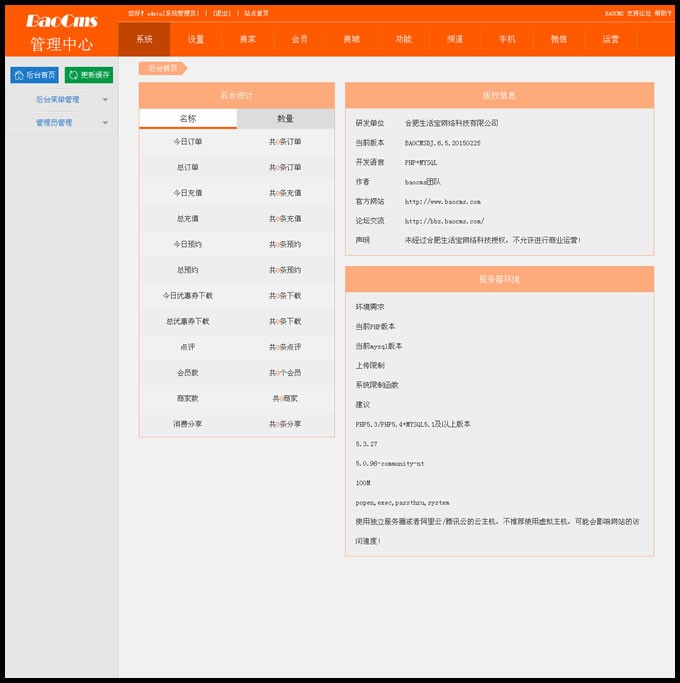680x683 pixels.
Task: Expand the 管理员管理 sidebar menu arrow
Action: tap(105, 123)
